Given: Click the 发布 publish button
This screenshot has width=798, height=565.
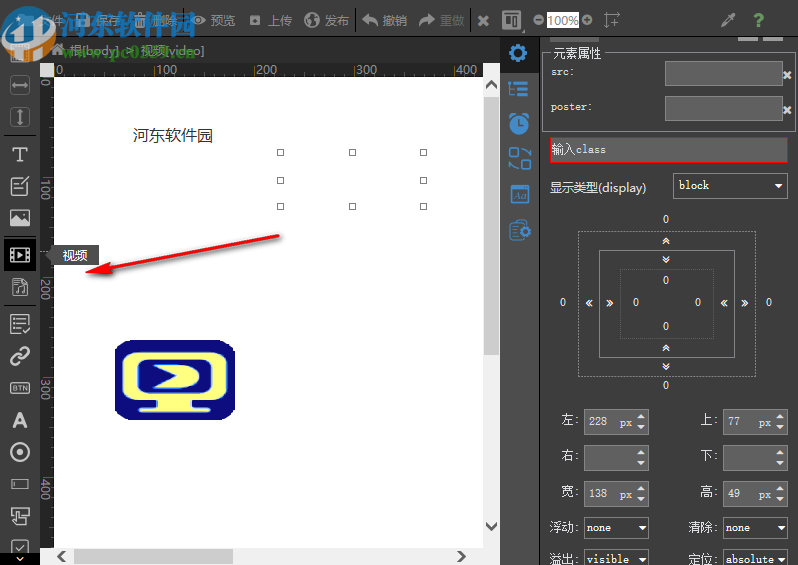Looking at the screenshot, I should pos(327,20).
